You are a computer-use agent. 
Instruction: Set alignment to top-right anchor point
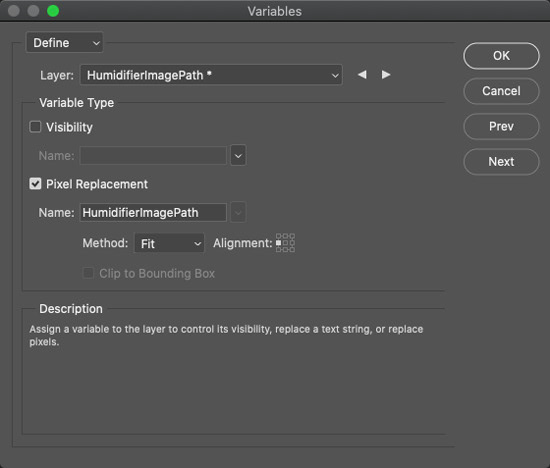point(292,236)
